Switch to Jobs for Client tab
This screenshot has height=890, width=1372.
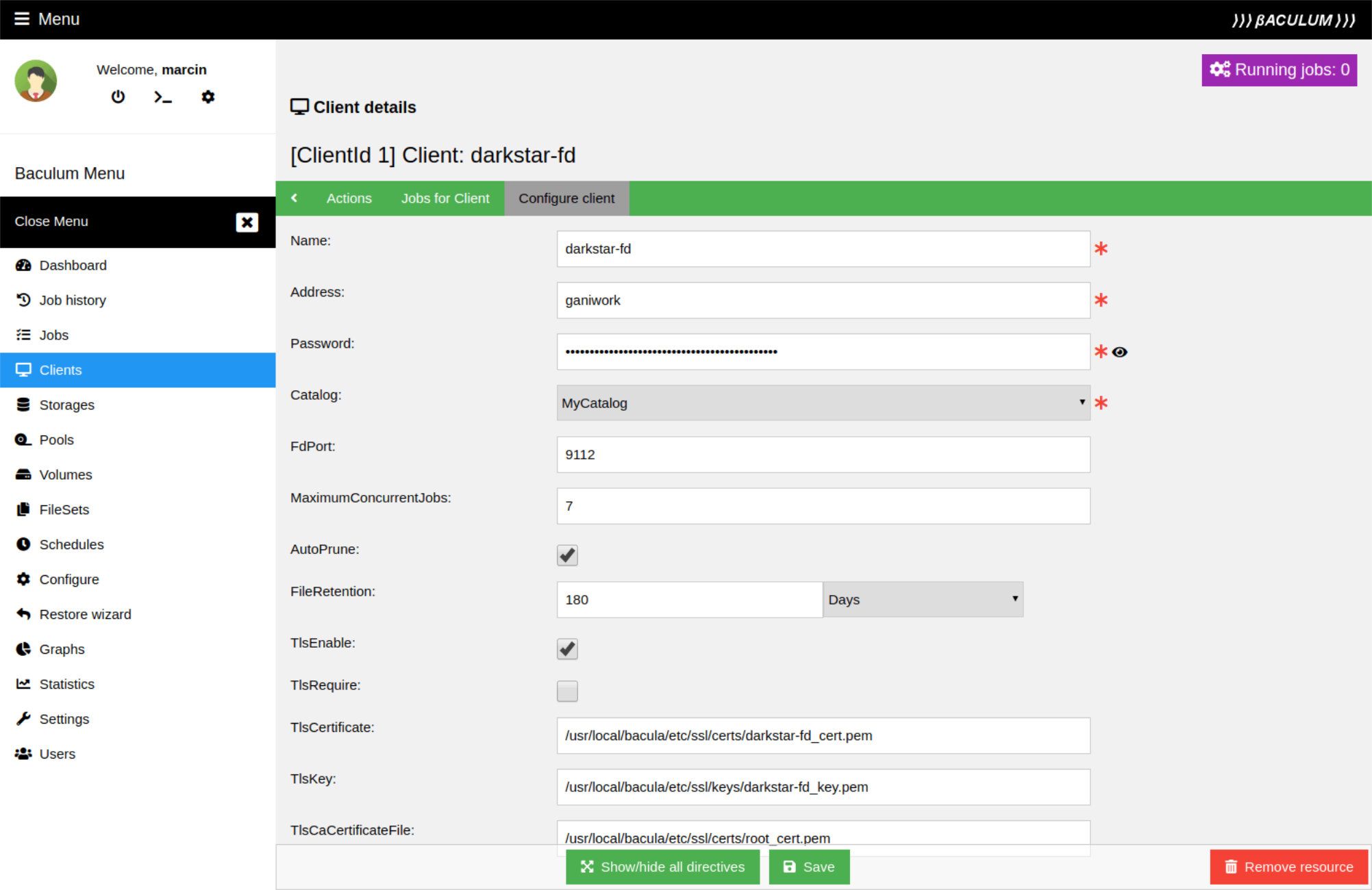445,198
